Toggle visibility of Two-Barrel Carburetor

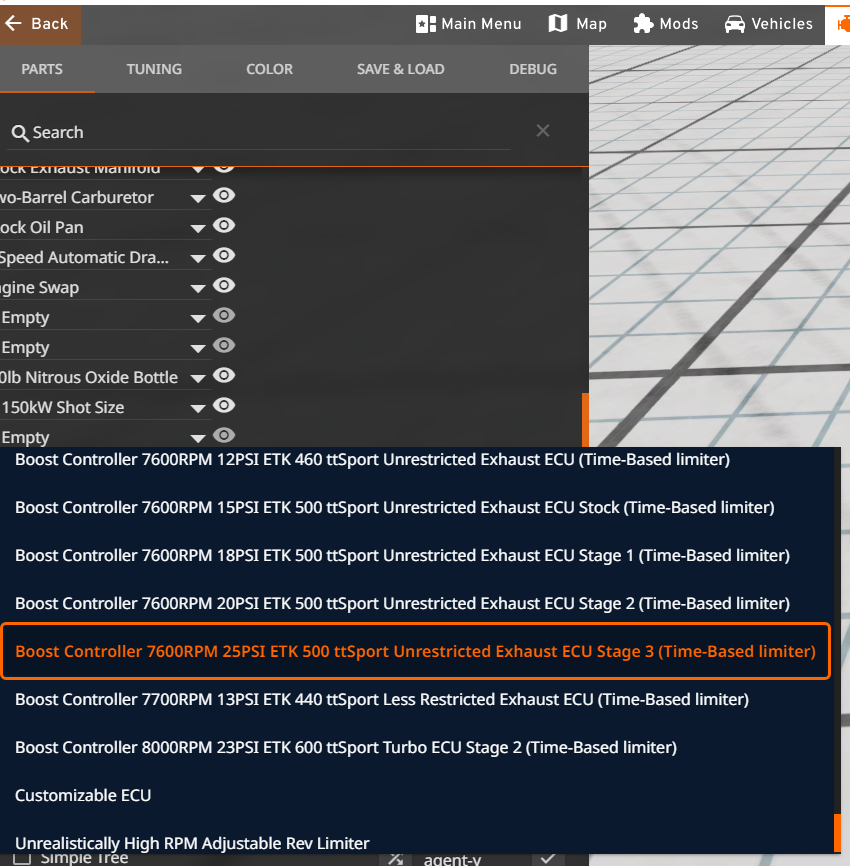(224, 196)
